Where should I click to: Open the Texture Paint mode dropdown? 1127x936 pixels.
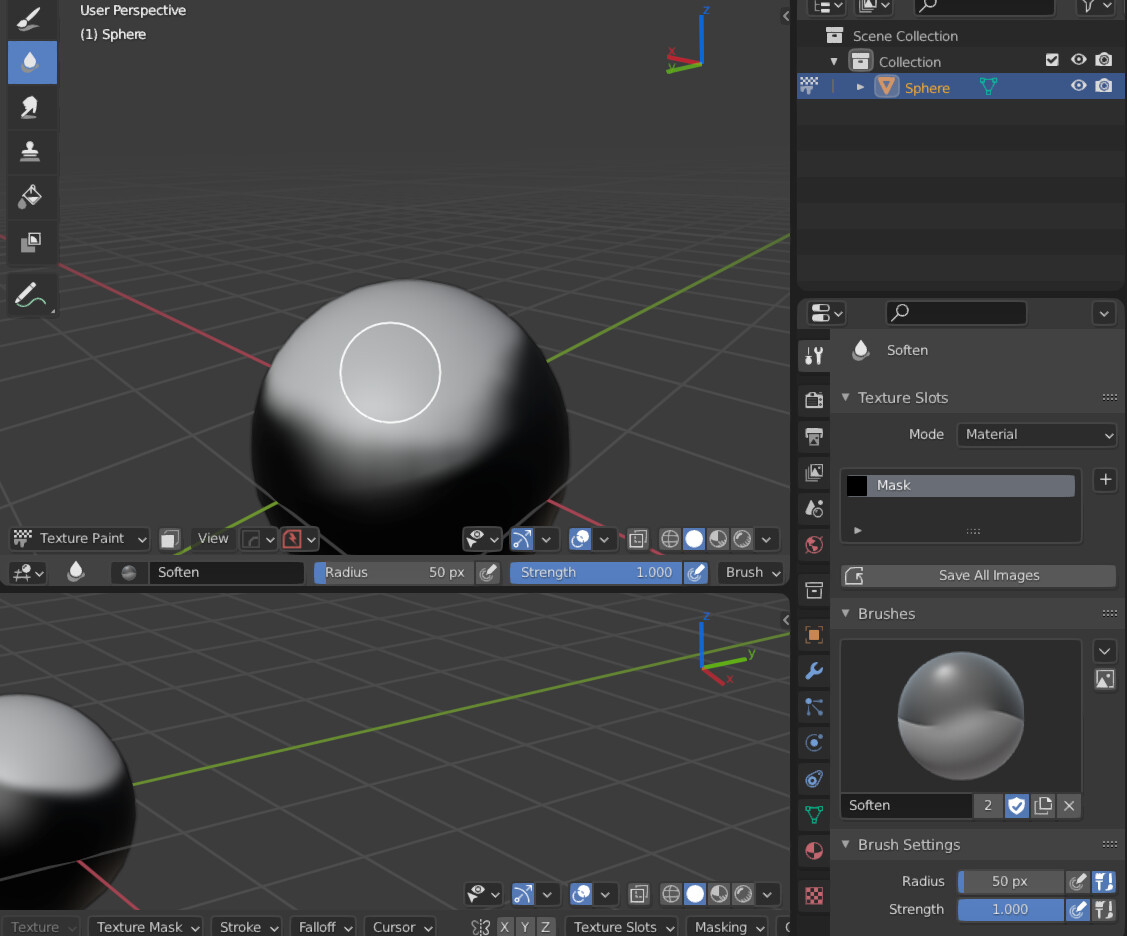[x=78, y=538]
